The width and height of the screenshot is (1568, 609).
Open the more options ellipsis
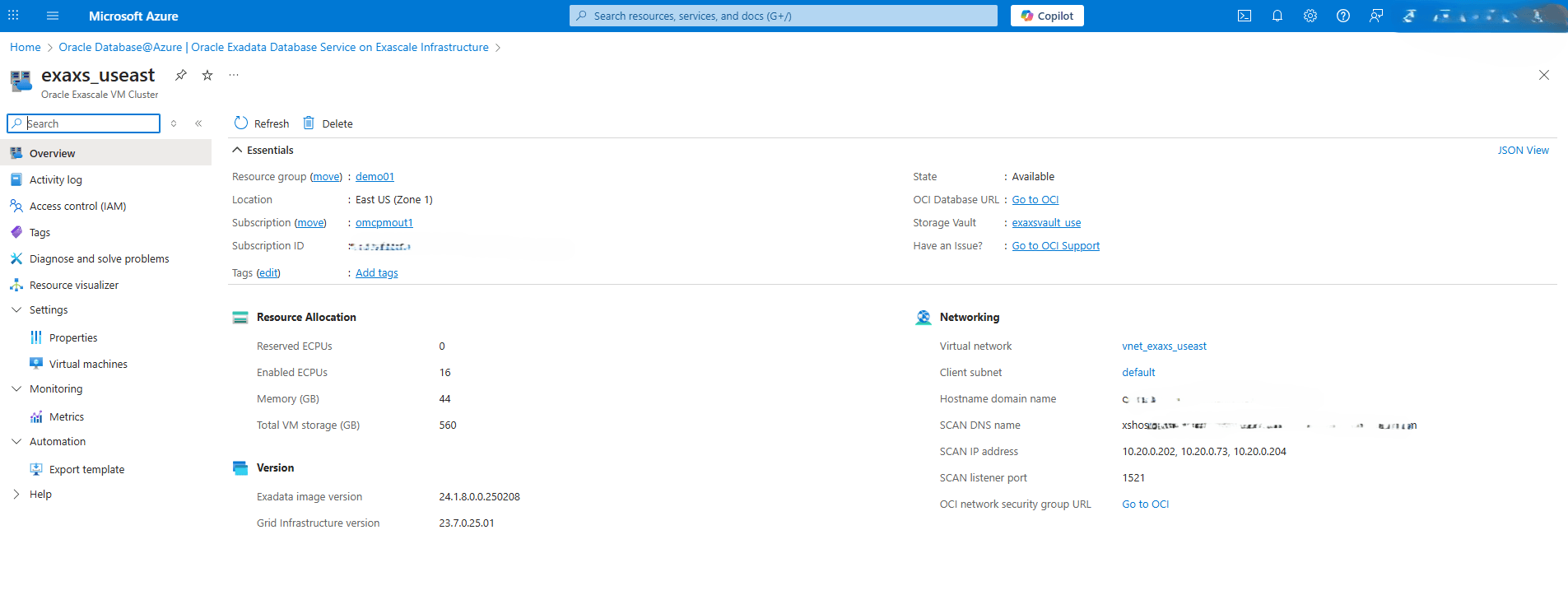[x=234, y=75]
